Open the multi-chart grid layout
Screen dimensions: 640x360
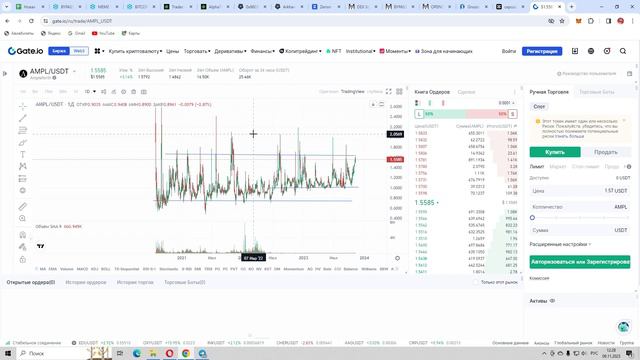tap(399, 91)
